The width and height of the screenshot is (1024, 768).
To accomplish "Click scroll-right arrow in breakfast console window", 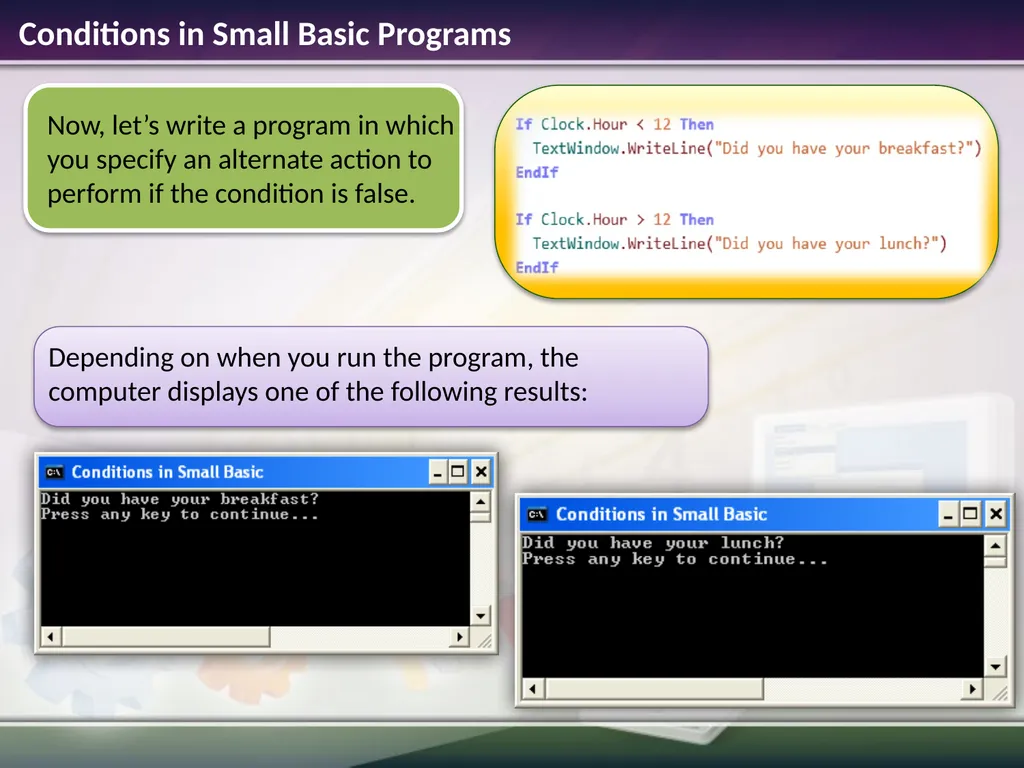I will (460, 637).
